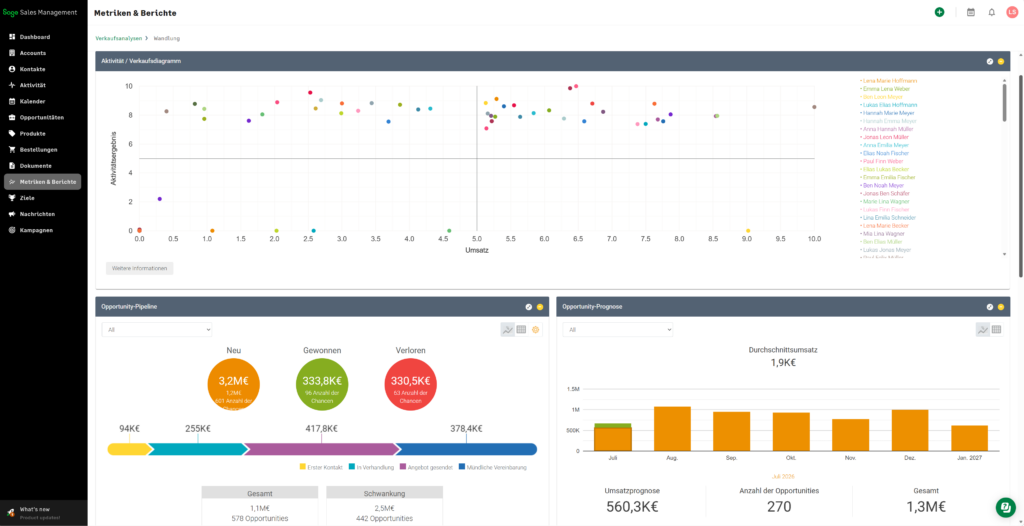The width and height of the screenshot is (1024, 526).
Task: Toggle Lukas Elias Hoffmann series in legend
Action: coord(888,105)
